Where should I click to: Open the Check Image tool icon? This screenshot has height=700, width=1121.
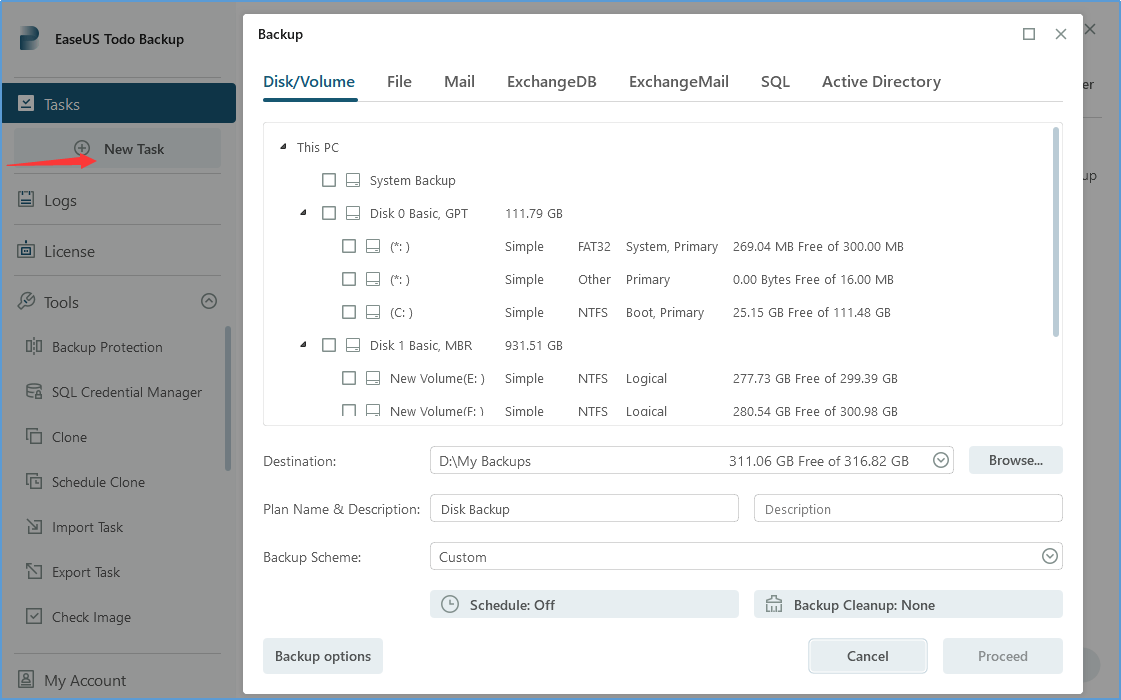34,617
